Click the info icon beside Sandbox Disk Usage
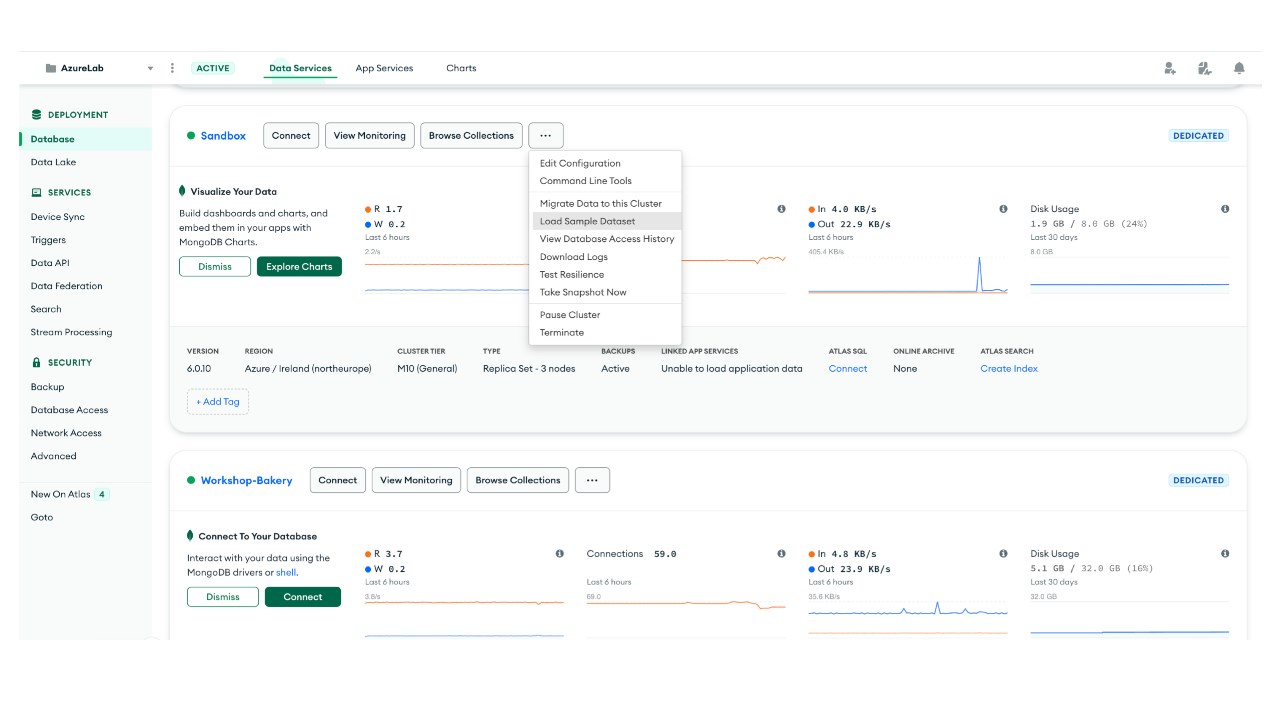This screenshot has width=1280, height=720. [x=1225, y=209]
